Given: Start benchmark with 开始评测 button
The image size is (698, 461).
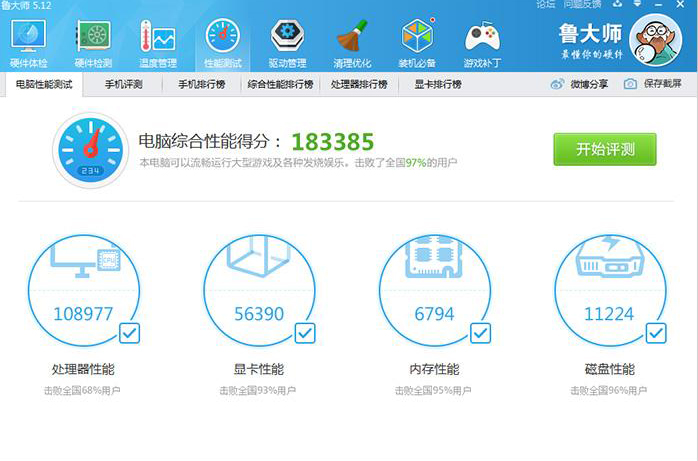Looking at the screenshot, I should pos(605,150).
